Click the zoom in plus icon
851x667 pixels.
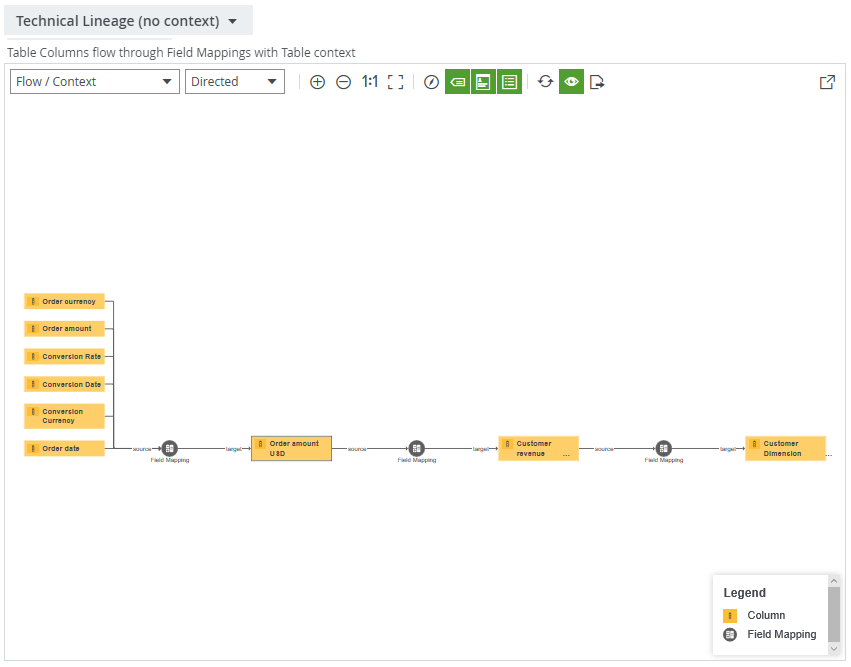click(317, 82)
